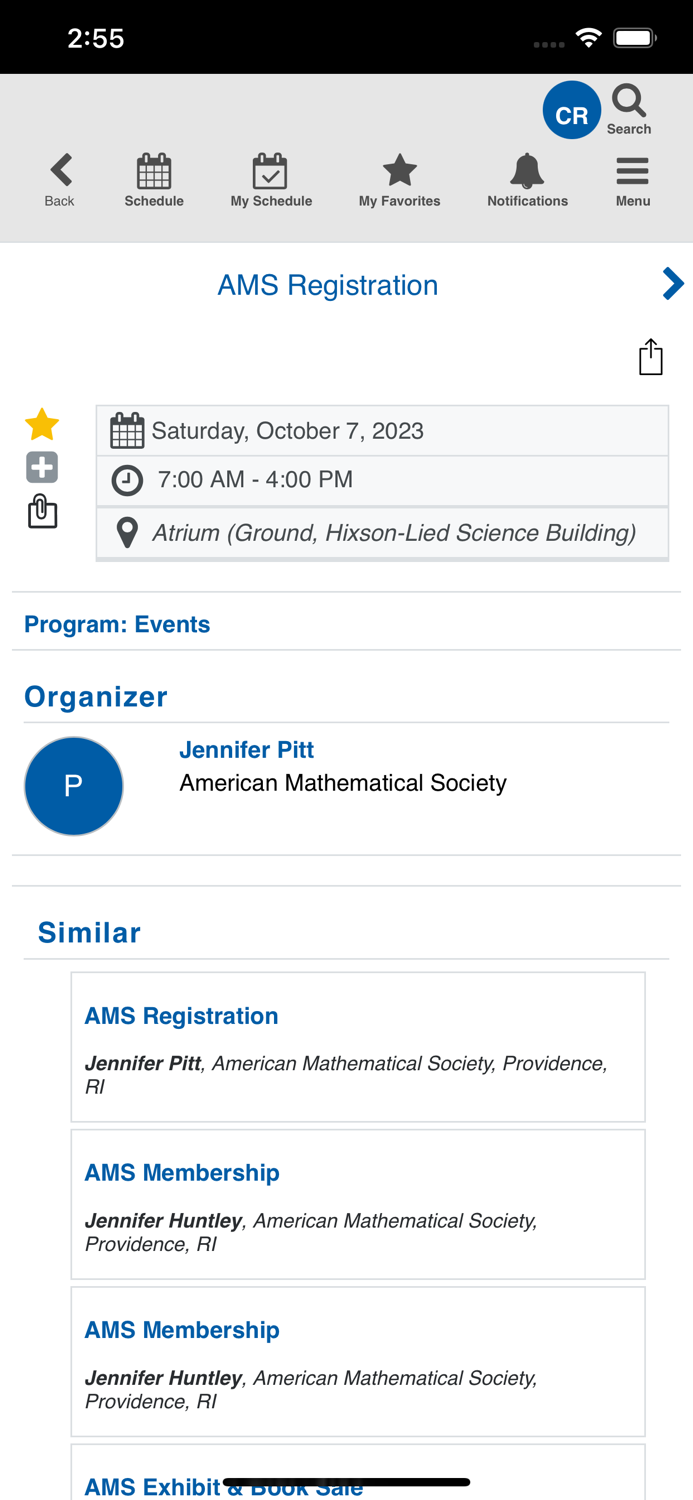Open the calendar icon on the date row

[127, 429]
